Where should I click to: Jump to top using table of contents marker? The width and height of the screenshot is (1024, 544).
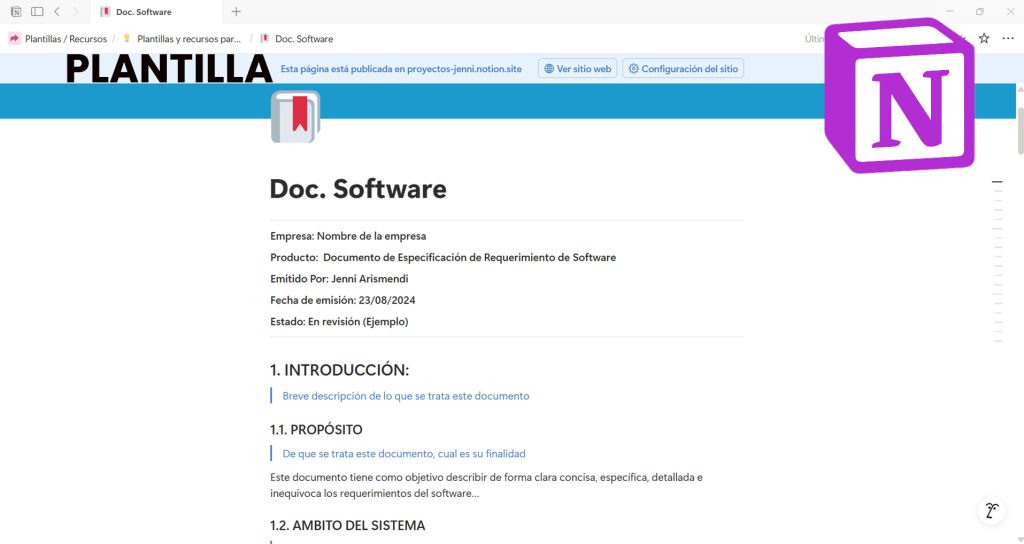996,183
